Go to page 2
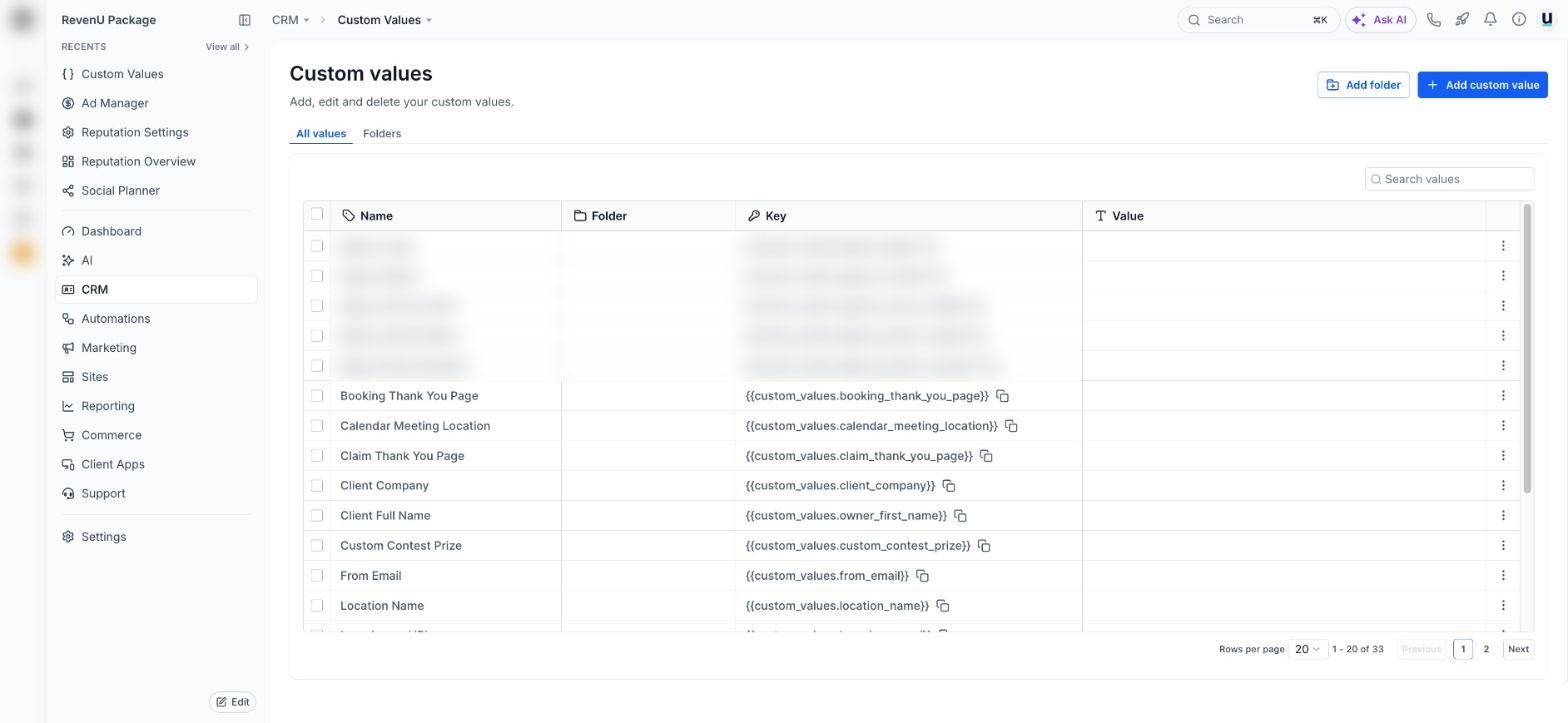The height and width of the screenshot is (723, 1568). (x=1486, y=650)
